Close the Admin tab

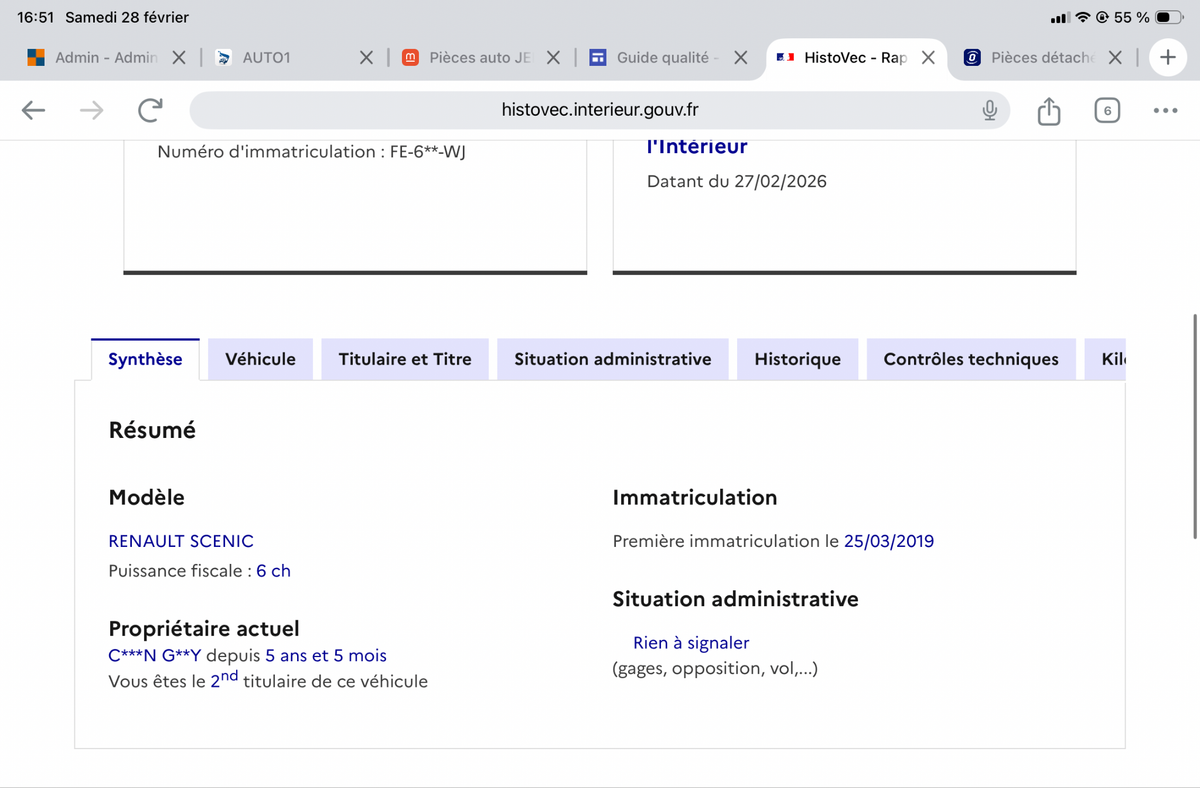pos(178,58)
